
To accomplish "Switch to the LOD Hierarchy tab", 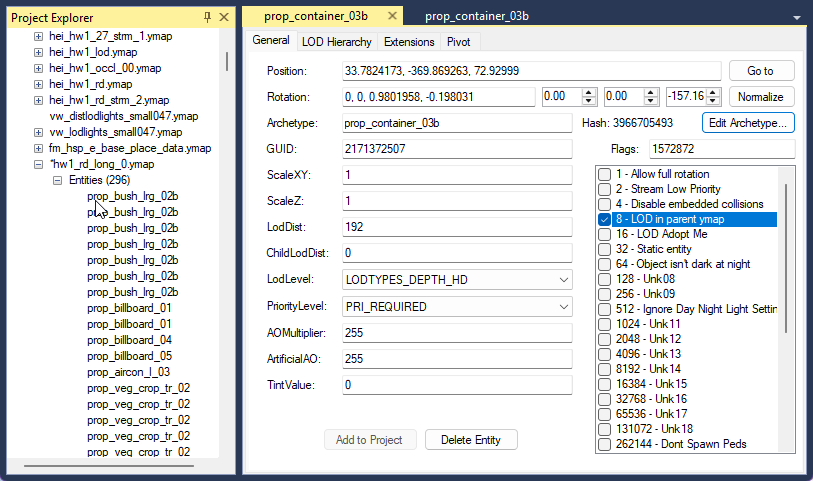I will coord(336,42).
